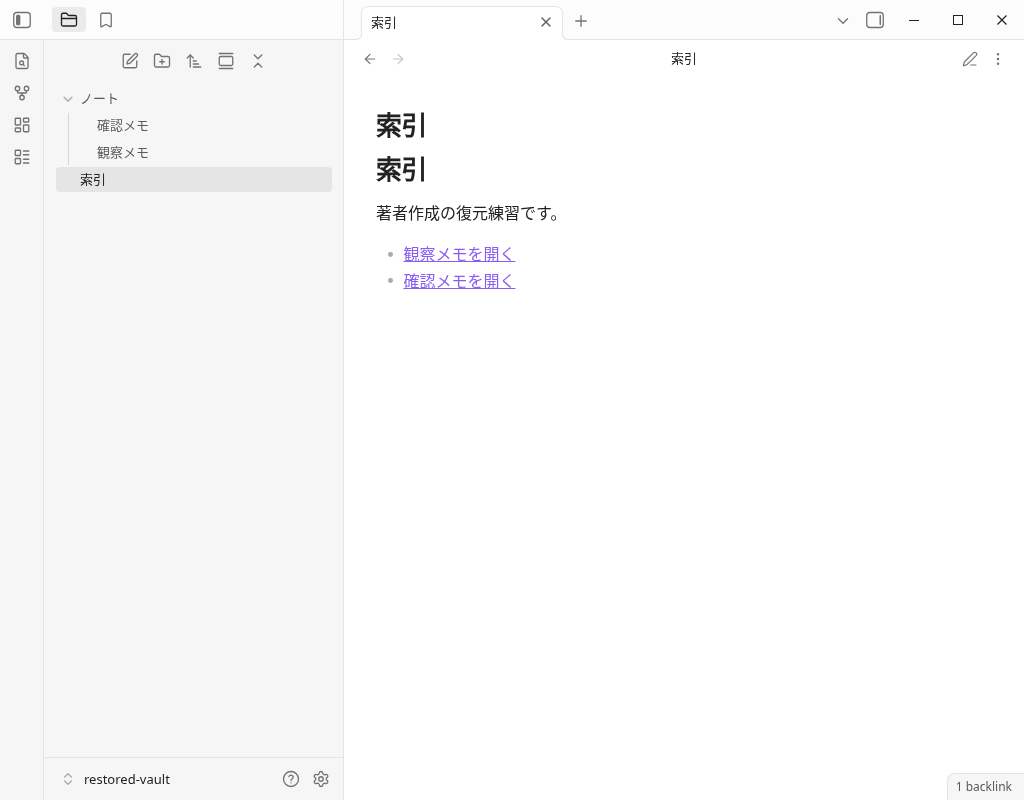This screenshot has width=1024, height=800.
Task: Open command palette list icon in ribbon
Action: pos(22,157)
